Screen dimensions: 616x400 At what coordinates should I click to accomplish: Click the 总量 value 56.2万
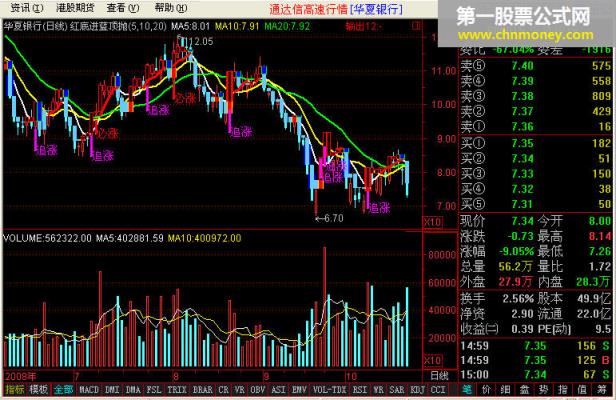[515, 266]
